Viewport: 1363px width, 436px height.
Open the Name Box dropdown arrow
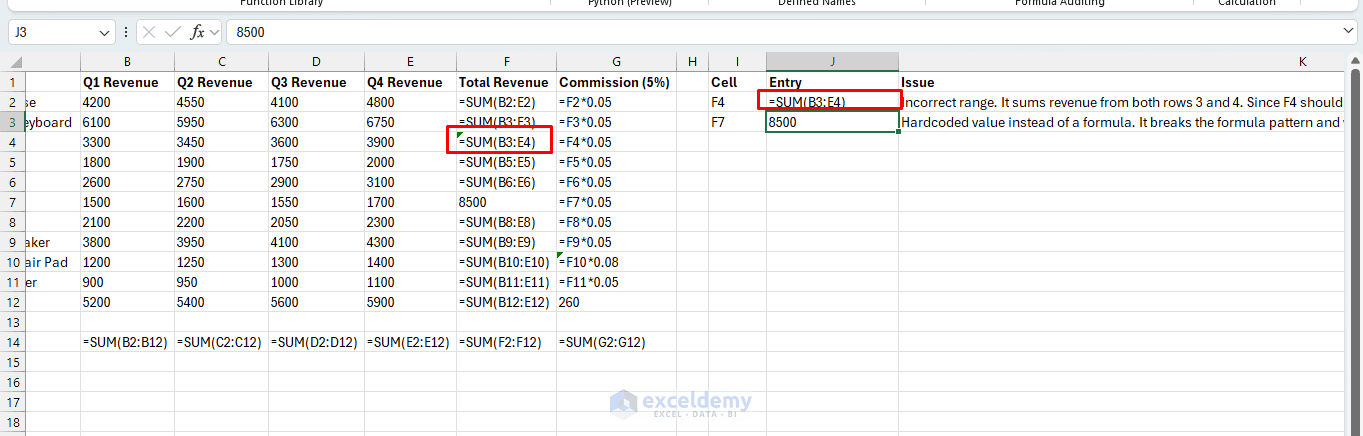pyautogui.click(x=106, y=32)
